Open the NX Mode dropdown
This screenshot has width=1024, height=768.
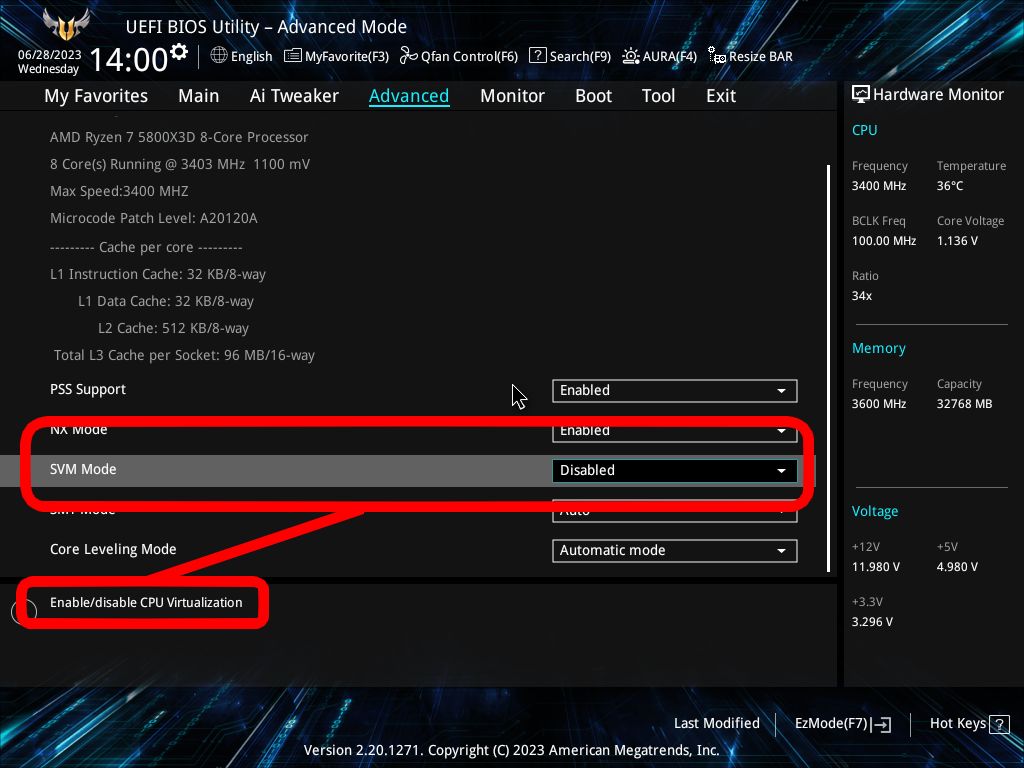click(675, 430)
